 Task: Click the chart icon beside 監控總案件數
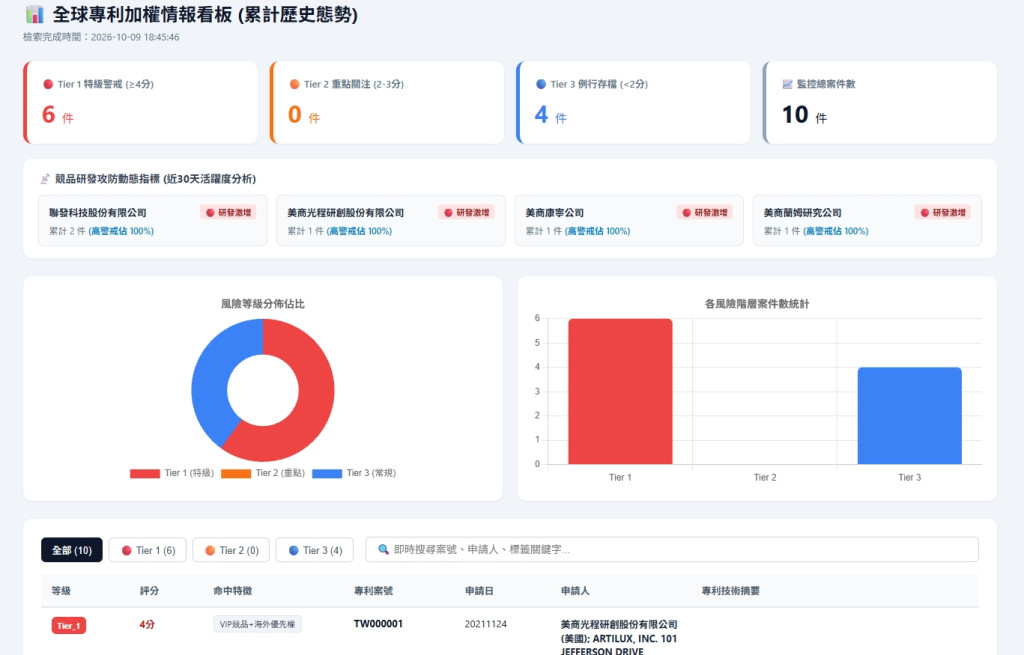[788, 84]
